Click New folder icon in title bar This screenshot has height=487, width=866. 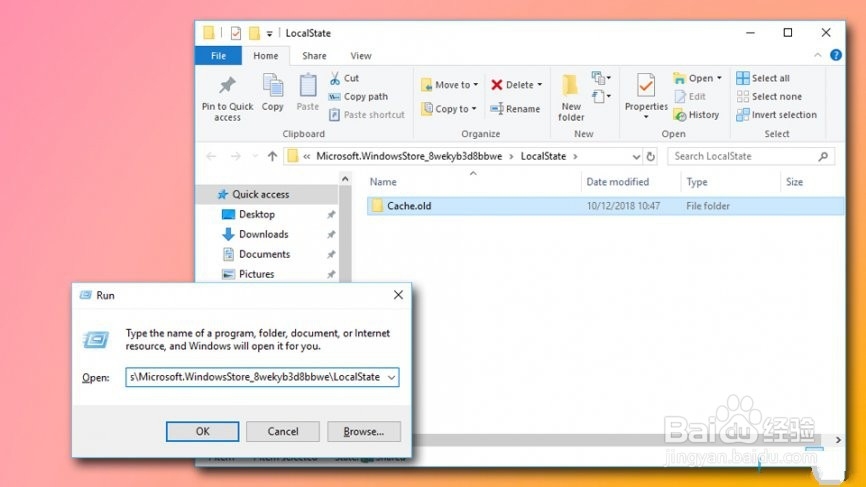254,33
